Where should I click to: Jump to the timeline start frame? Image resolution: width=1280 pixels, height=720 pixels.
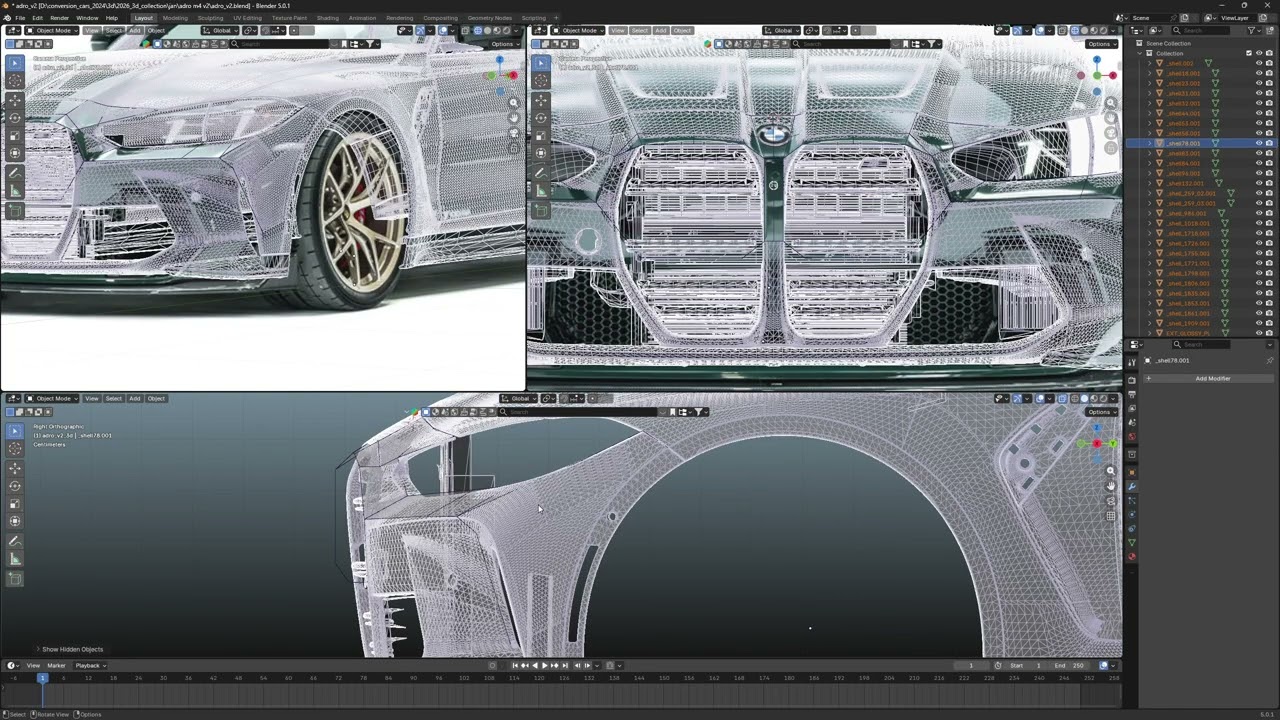pos(515,666)
